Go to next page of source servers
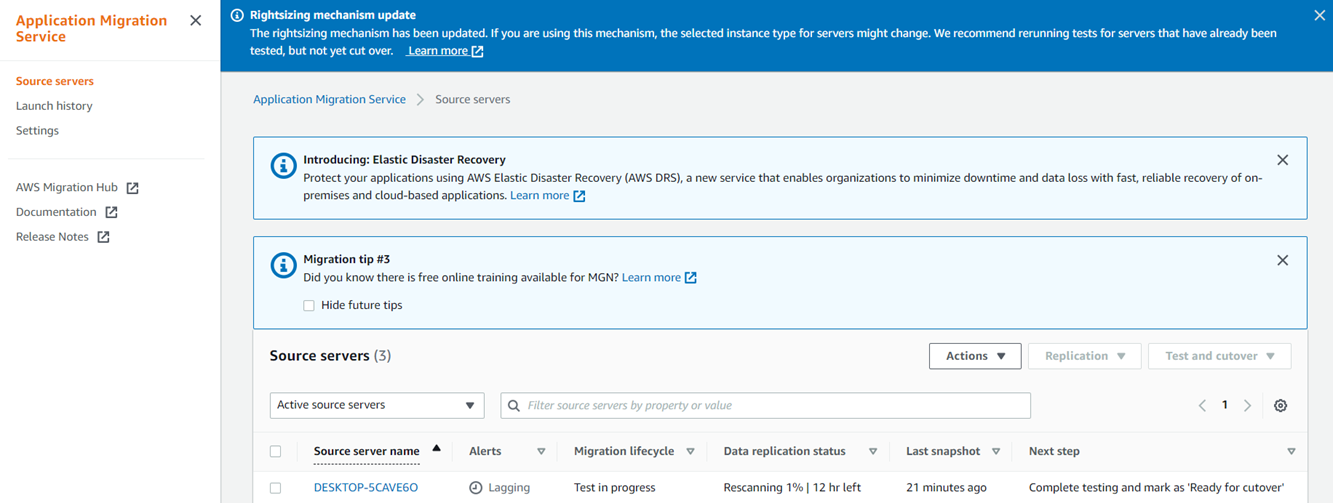Screen dimensions: 1333x503 pos(1247,405)
